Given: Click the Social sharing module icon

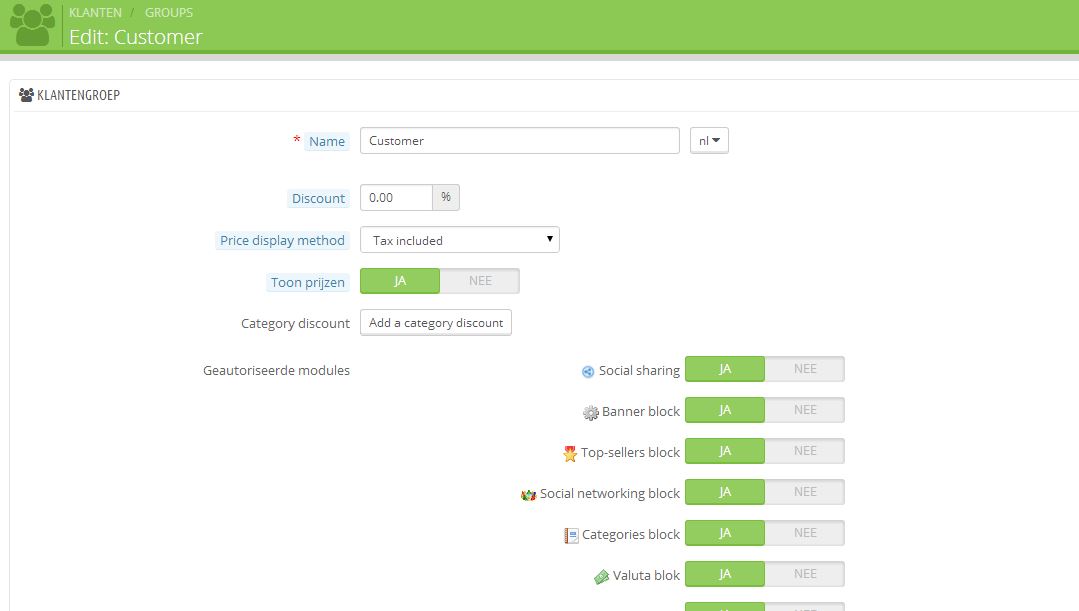Looking at the screenshot, I should pyautogui.click(x=588, y=372).
